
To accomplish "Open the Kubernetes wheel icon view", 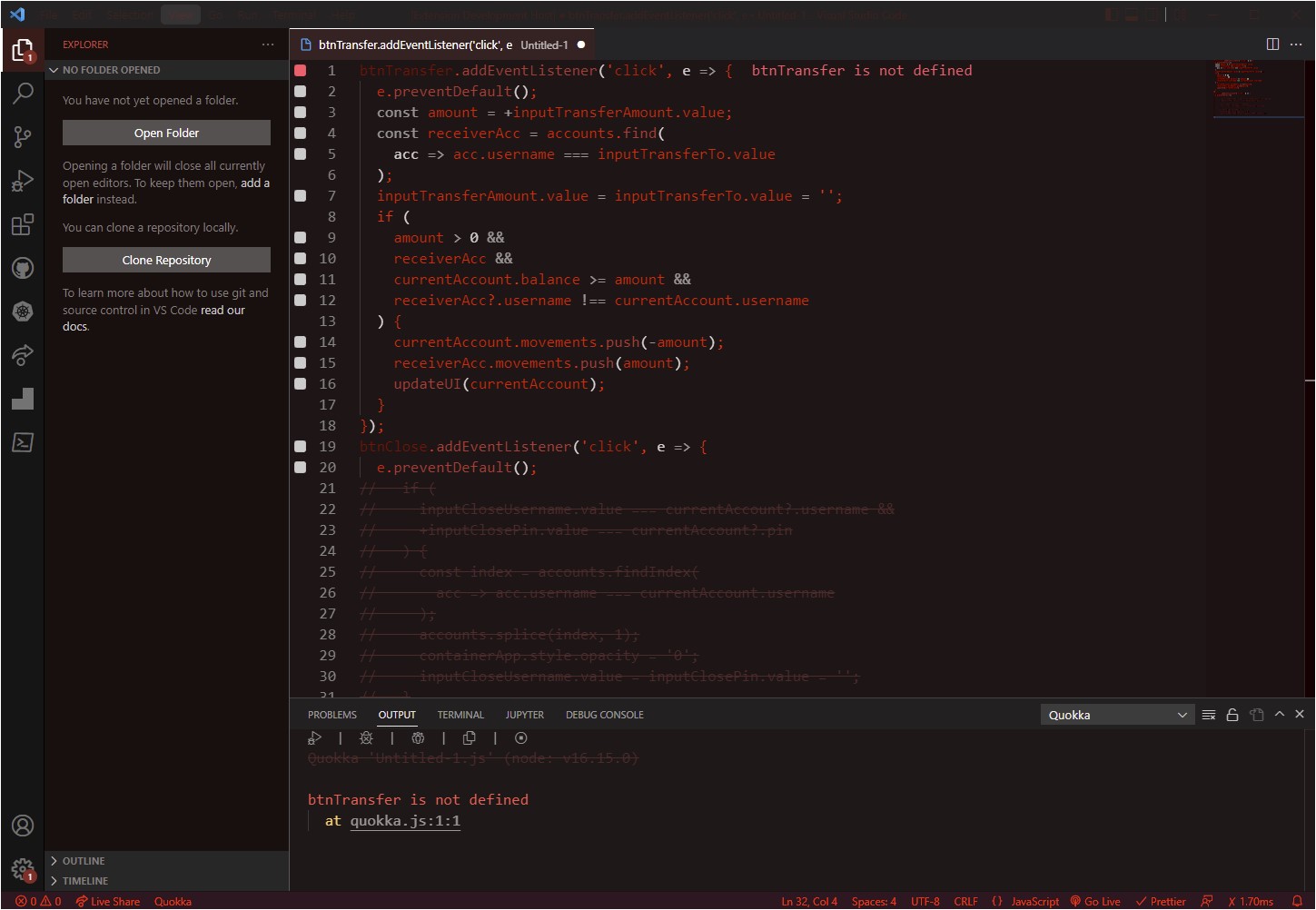I will click(23, 312).
